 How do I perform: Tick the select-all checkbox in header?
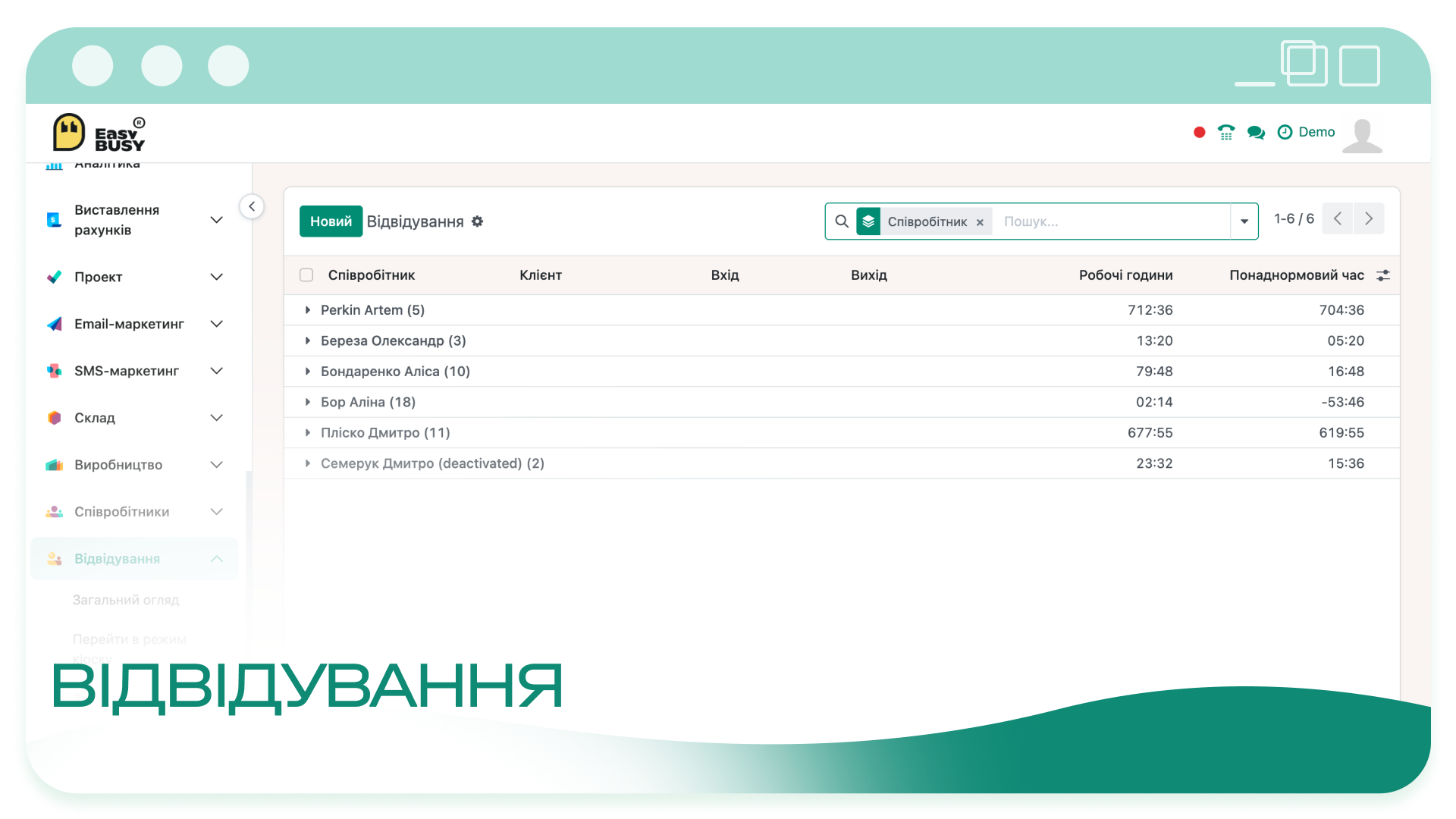click(x=306, y=275)
